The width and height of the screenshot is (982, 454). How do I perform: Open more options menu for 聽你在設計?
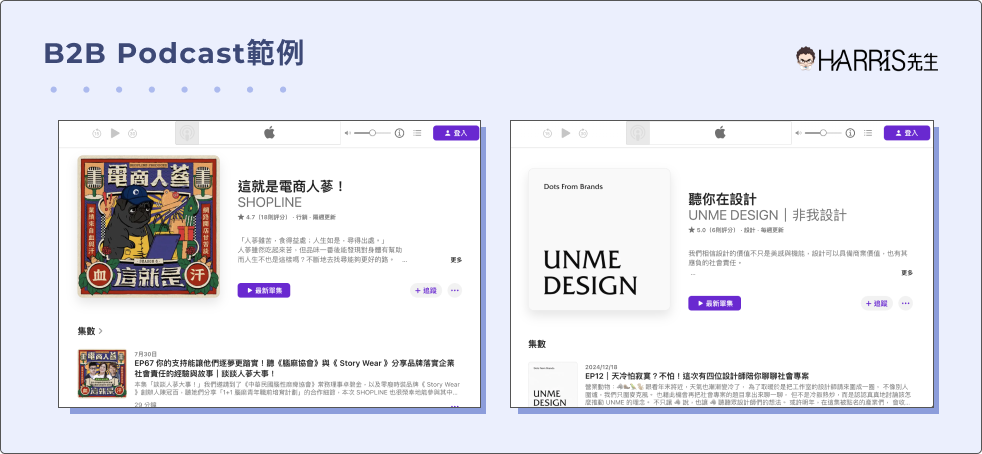point(906,303)
